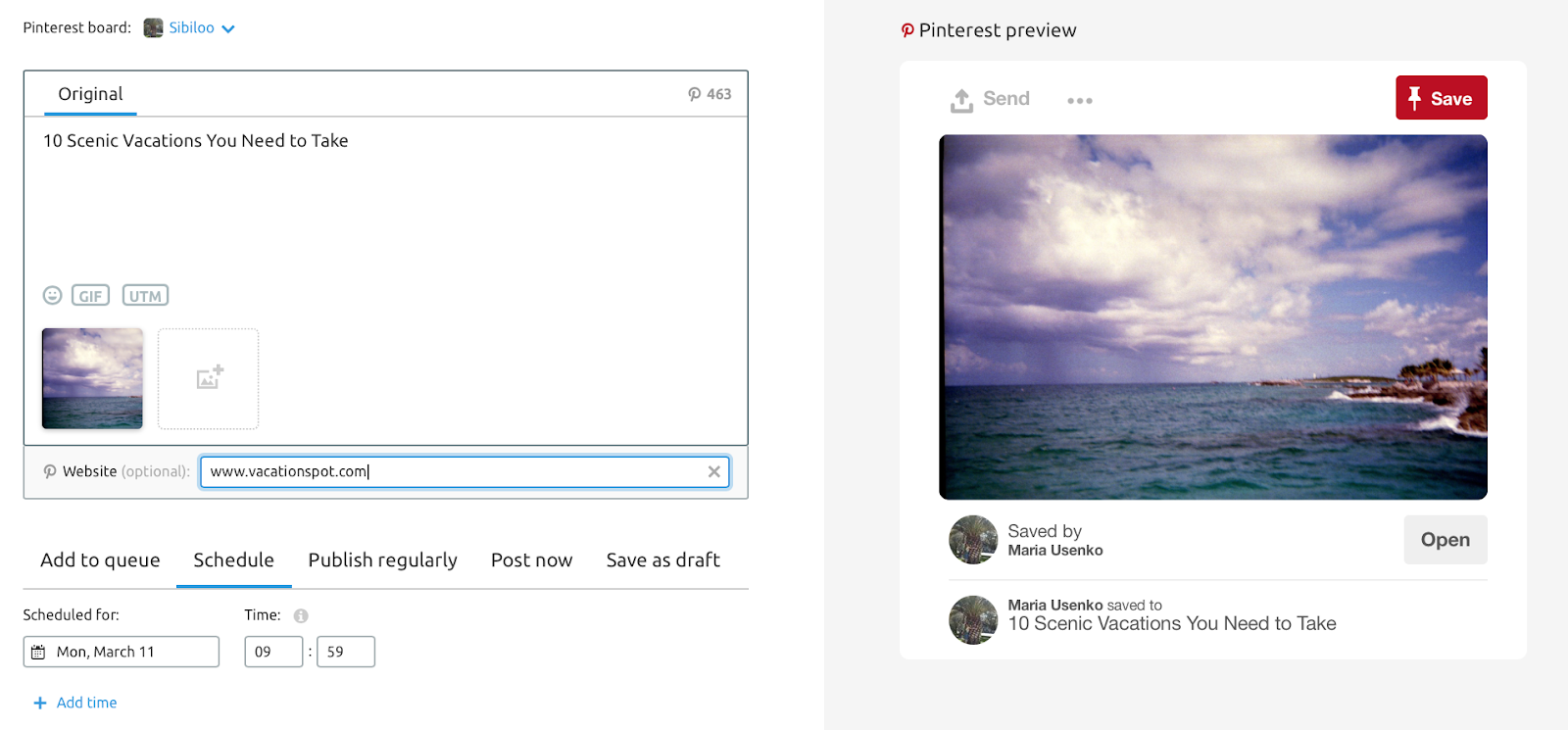Viewport: 1568px width, 730px height.
Task: Click the Pinterest logo beside preview heading
Action: 907,30
